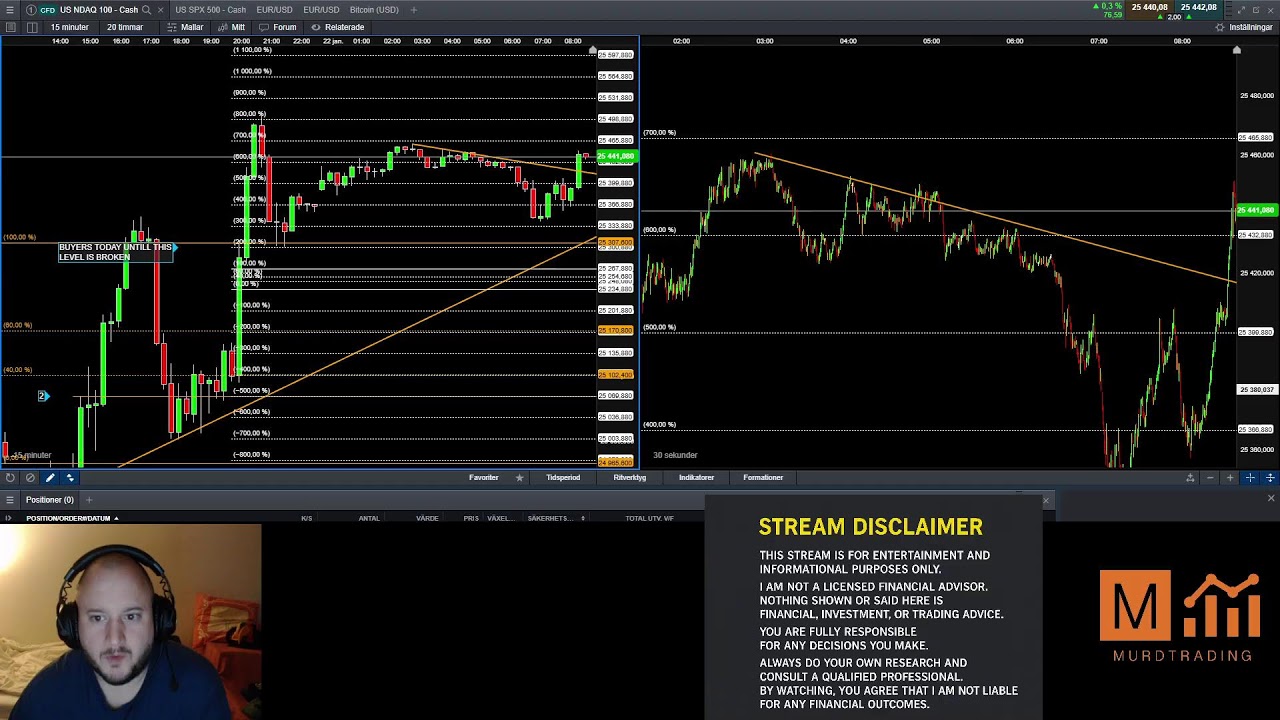
Task: Select BUYERS TODAY UNTIL THIS LEVEL annotation
Action: pos(115,252)
